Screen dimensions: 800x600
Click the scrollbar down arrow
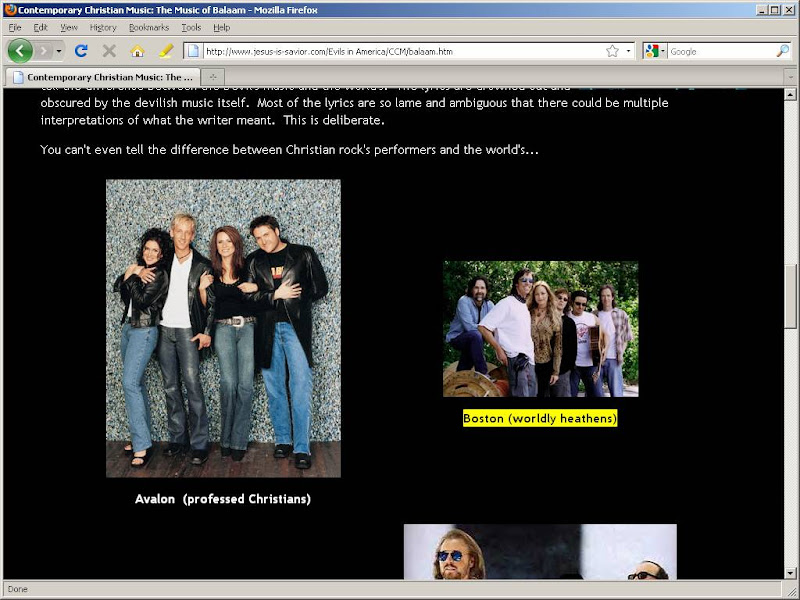click(x=790, y=573)
